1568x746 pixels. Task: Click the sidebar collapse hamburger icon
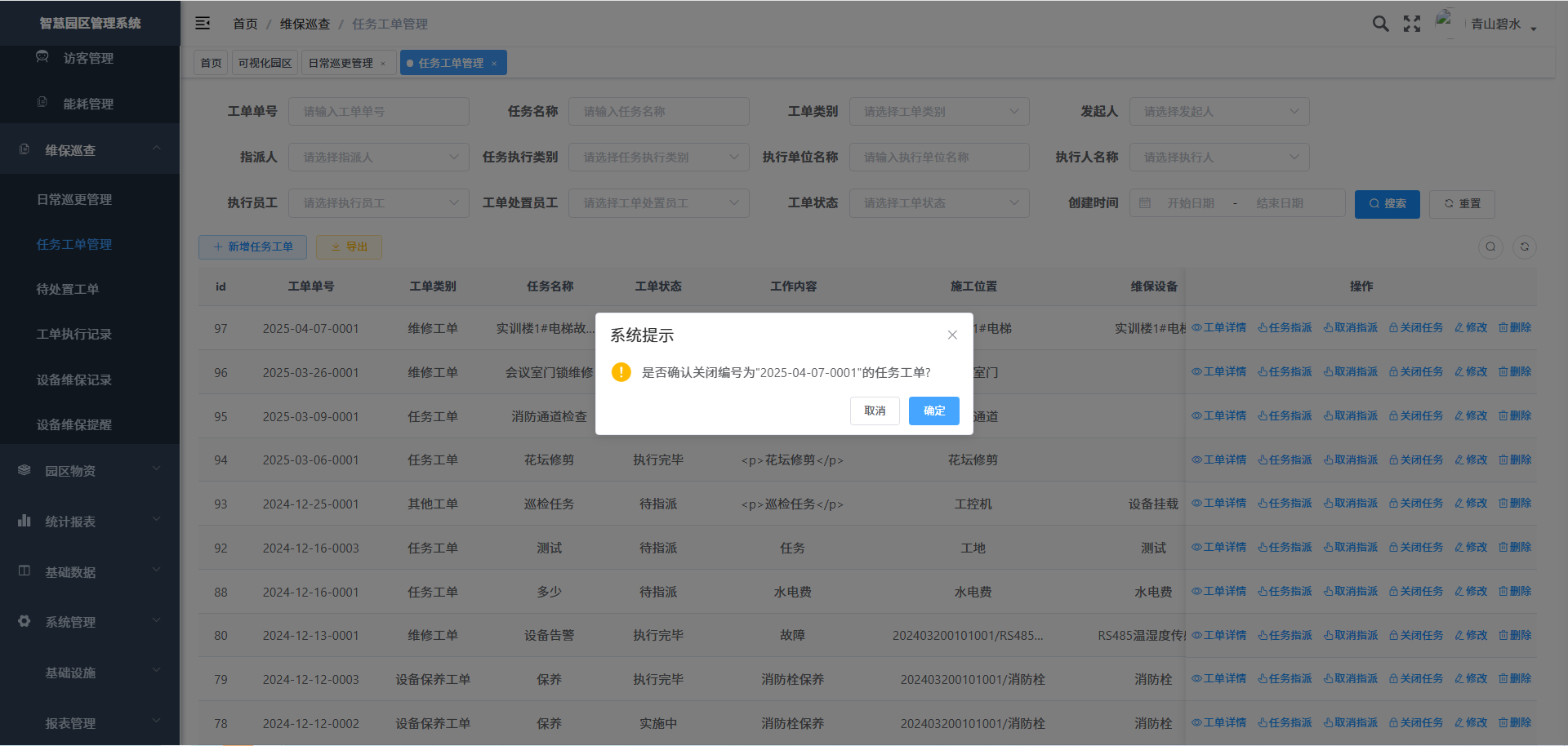[203, 24]
